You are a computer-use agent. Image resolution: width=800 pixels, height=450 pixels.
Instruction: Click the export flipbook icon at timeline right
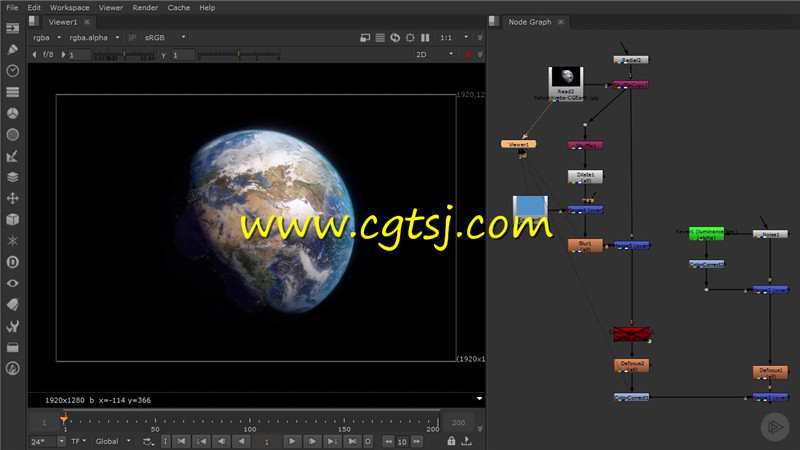466,441
